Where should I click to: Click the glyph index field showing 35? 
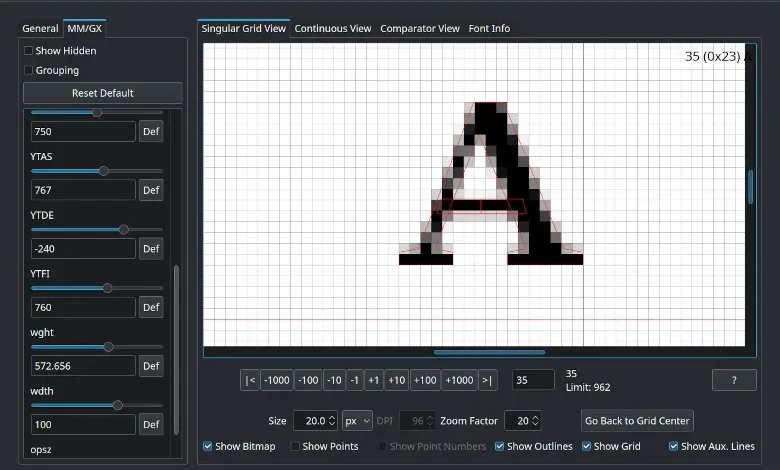[533, 380]
